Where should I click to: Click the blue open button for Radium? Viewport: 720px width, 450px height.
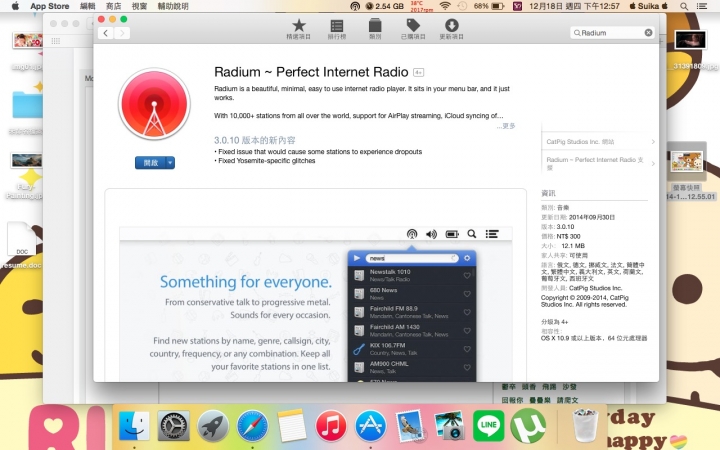coord(150,163)
